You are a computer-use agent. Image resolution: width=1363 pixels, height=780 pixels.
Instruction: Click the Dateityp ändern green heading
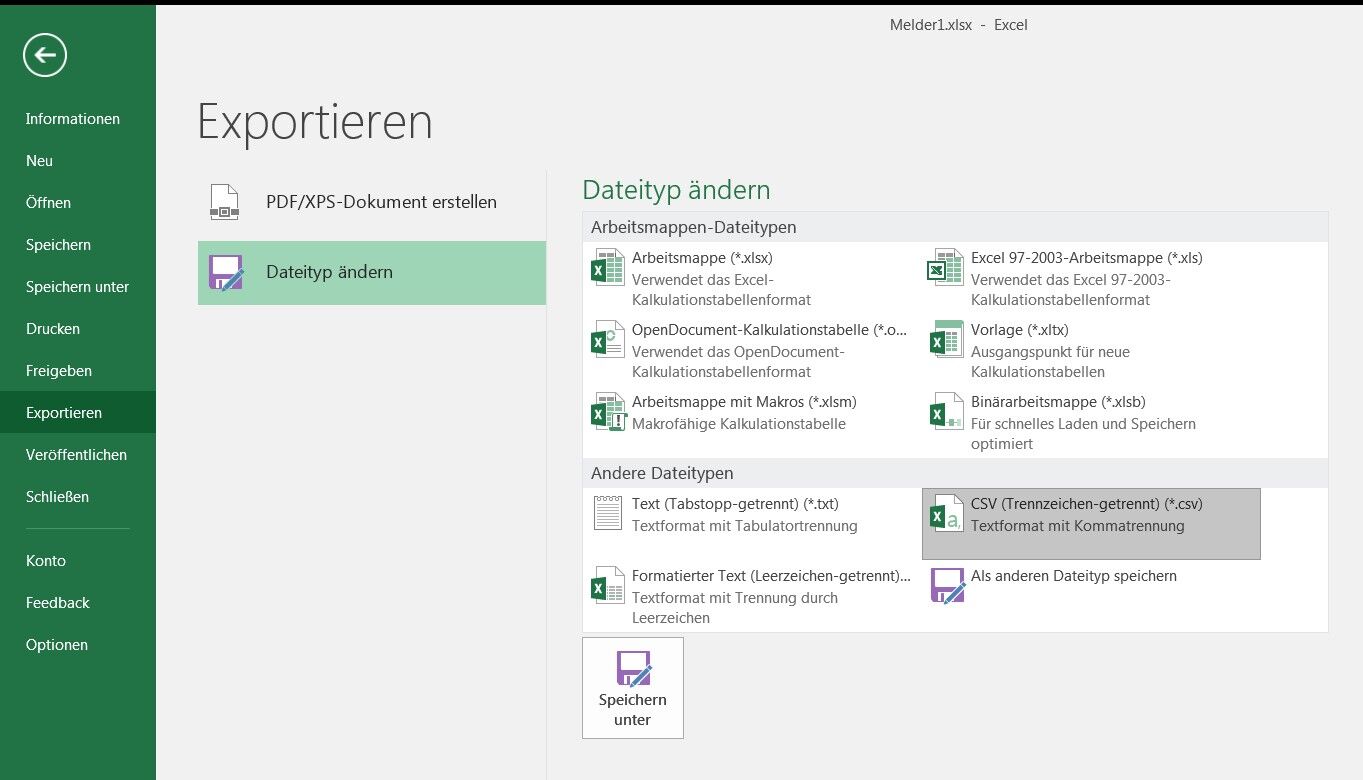coord(676,190)
